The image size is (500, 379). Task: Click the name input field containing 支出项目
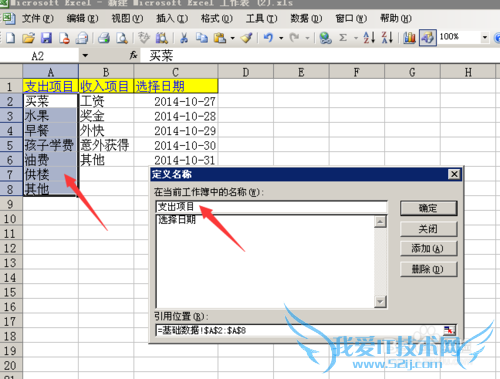pyautogui.click(x=271, y=207)
